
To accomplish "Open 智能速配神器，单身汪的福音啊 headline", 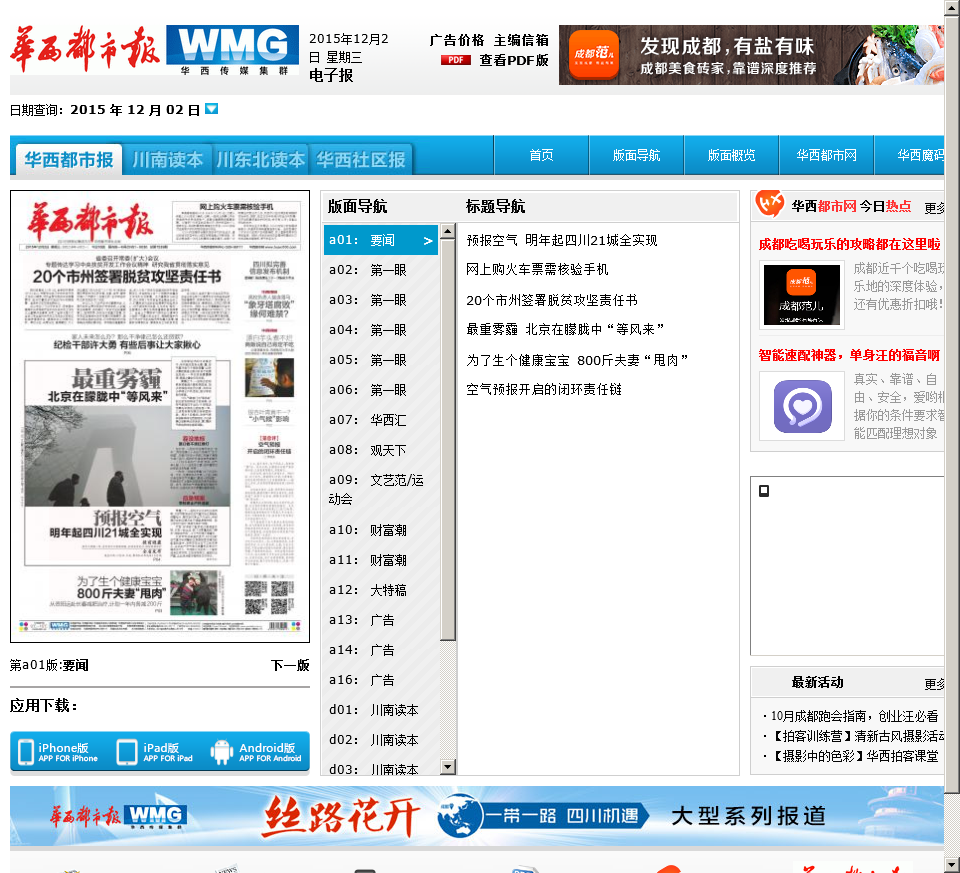I will tap(849, 355).
